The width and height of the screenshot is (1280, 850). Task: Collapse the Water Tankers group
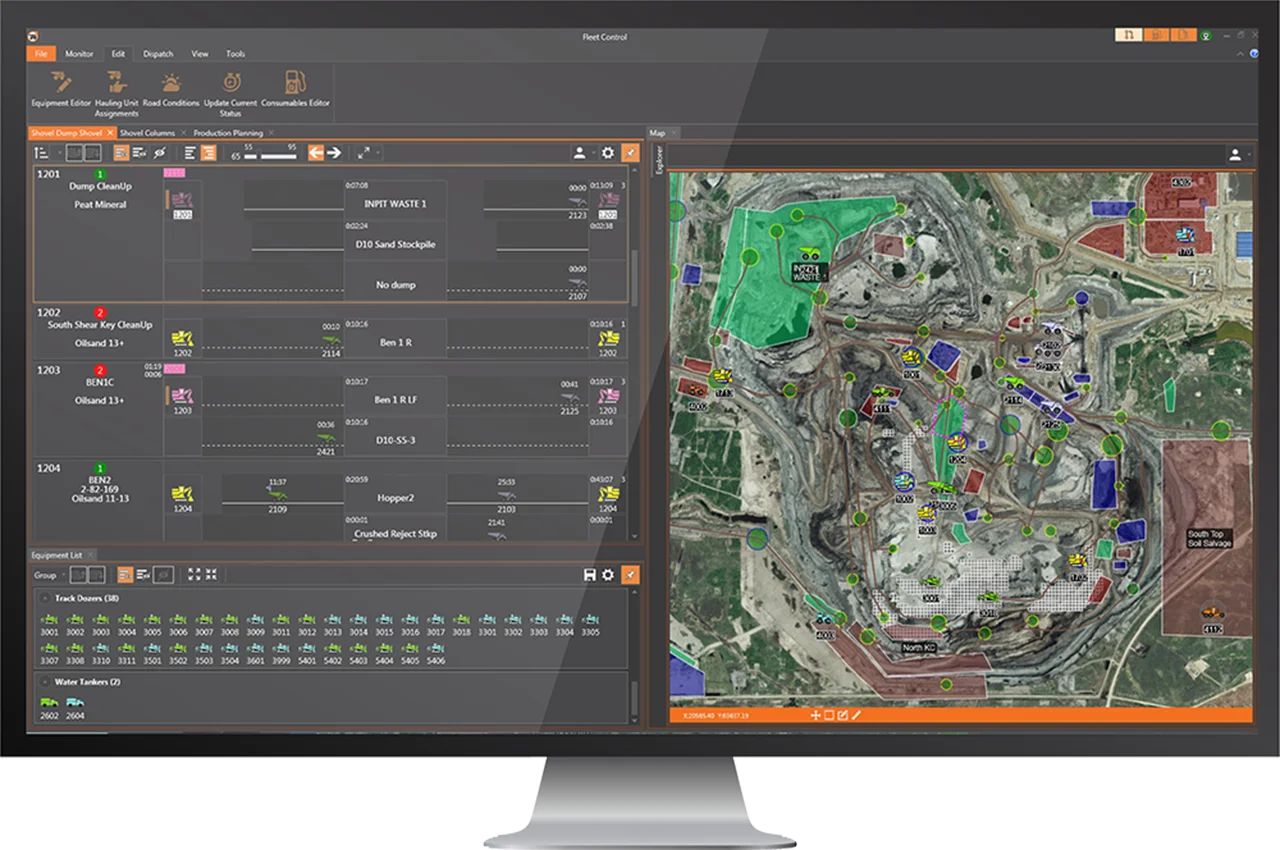tap(45, 682)
